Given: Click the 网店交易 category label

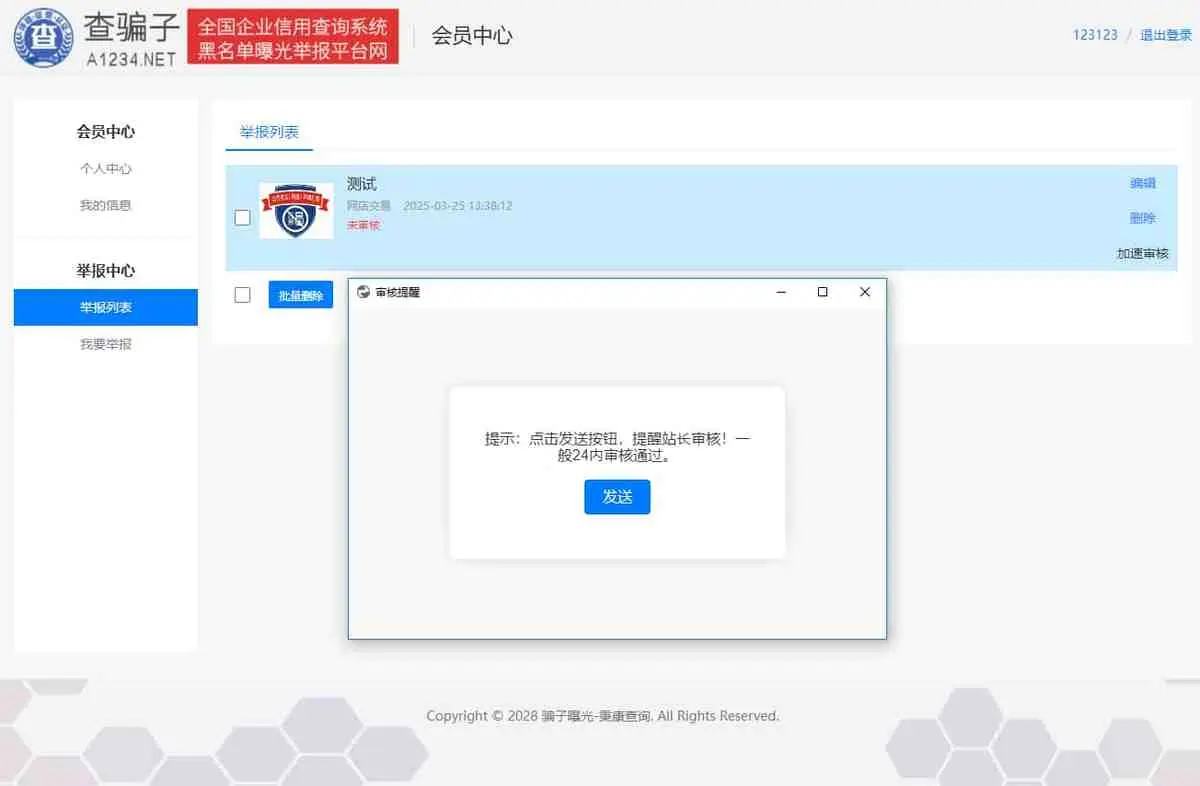Looking at the screenshot, I should tap(369, 206).
